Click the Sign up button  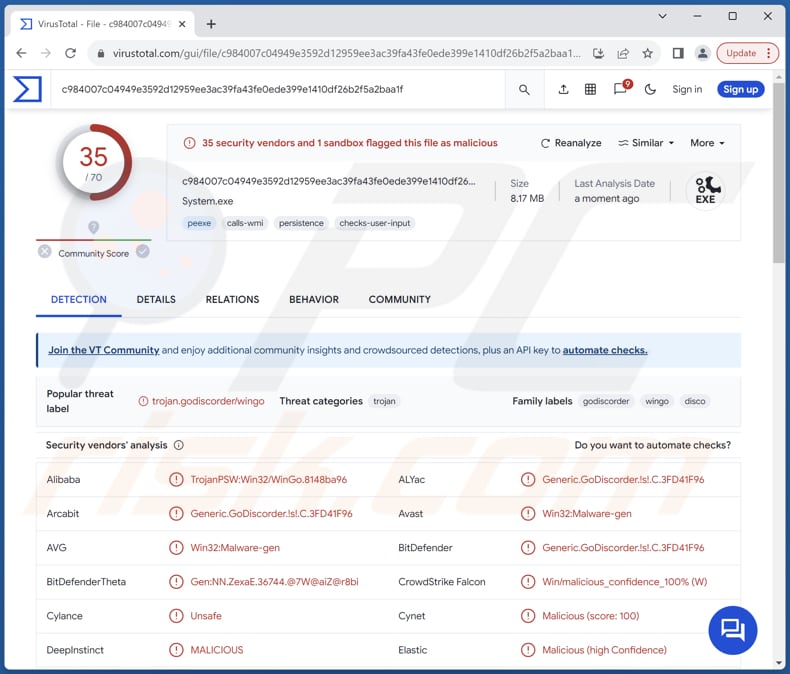tap(741, 90)
